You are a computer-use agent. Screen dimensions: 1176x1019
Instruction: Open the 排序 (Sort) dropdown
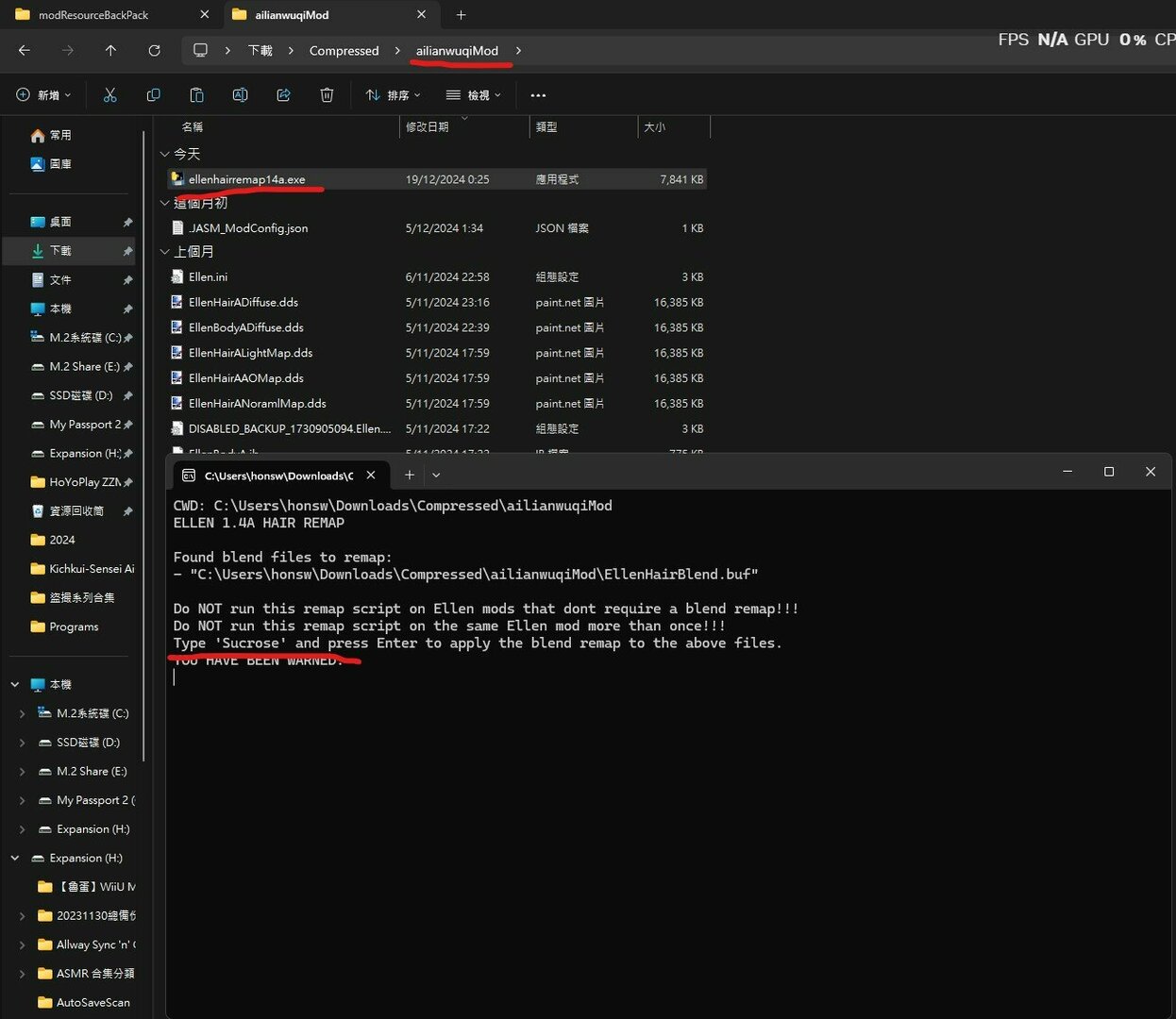[x=394, y=94]
